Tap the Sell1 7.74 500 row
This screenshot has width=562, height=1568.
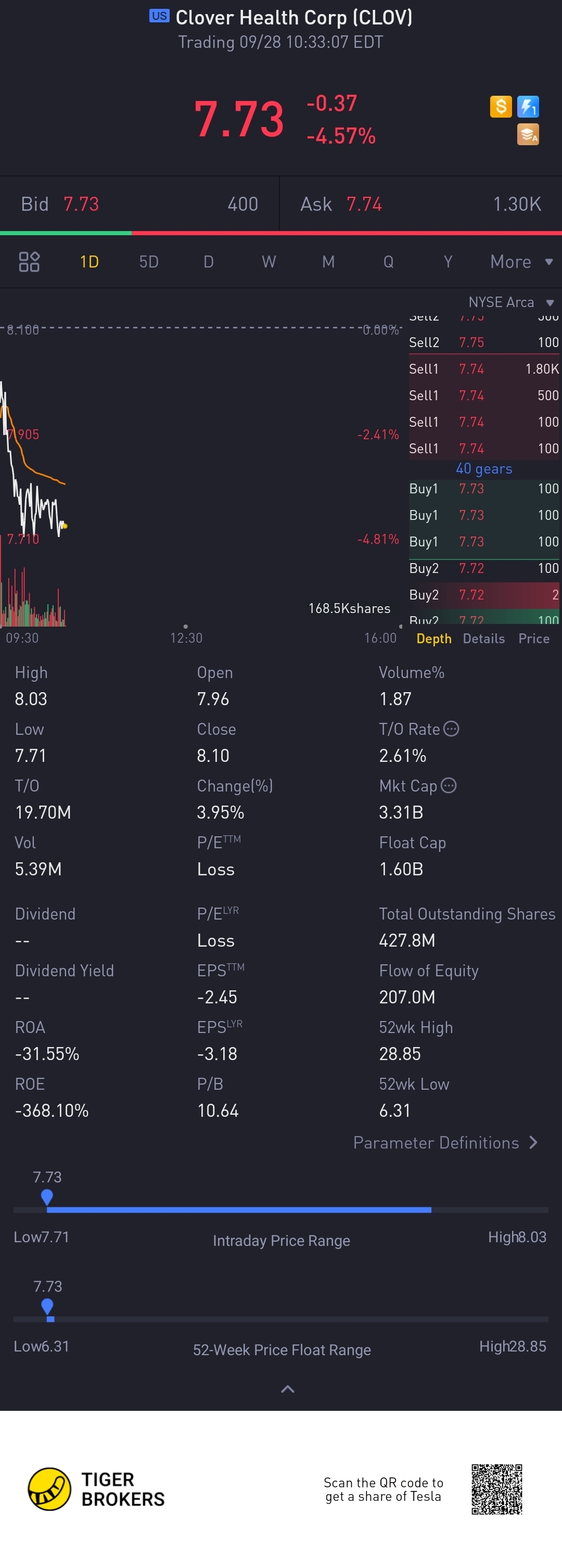(484, 396)
